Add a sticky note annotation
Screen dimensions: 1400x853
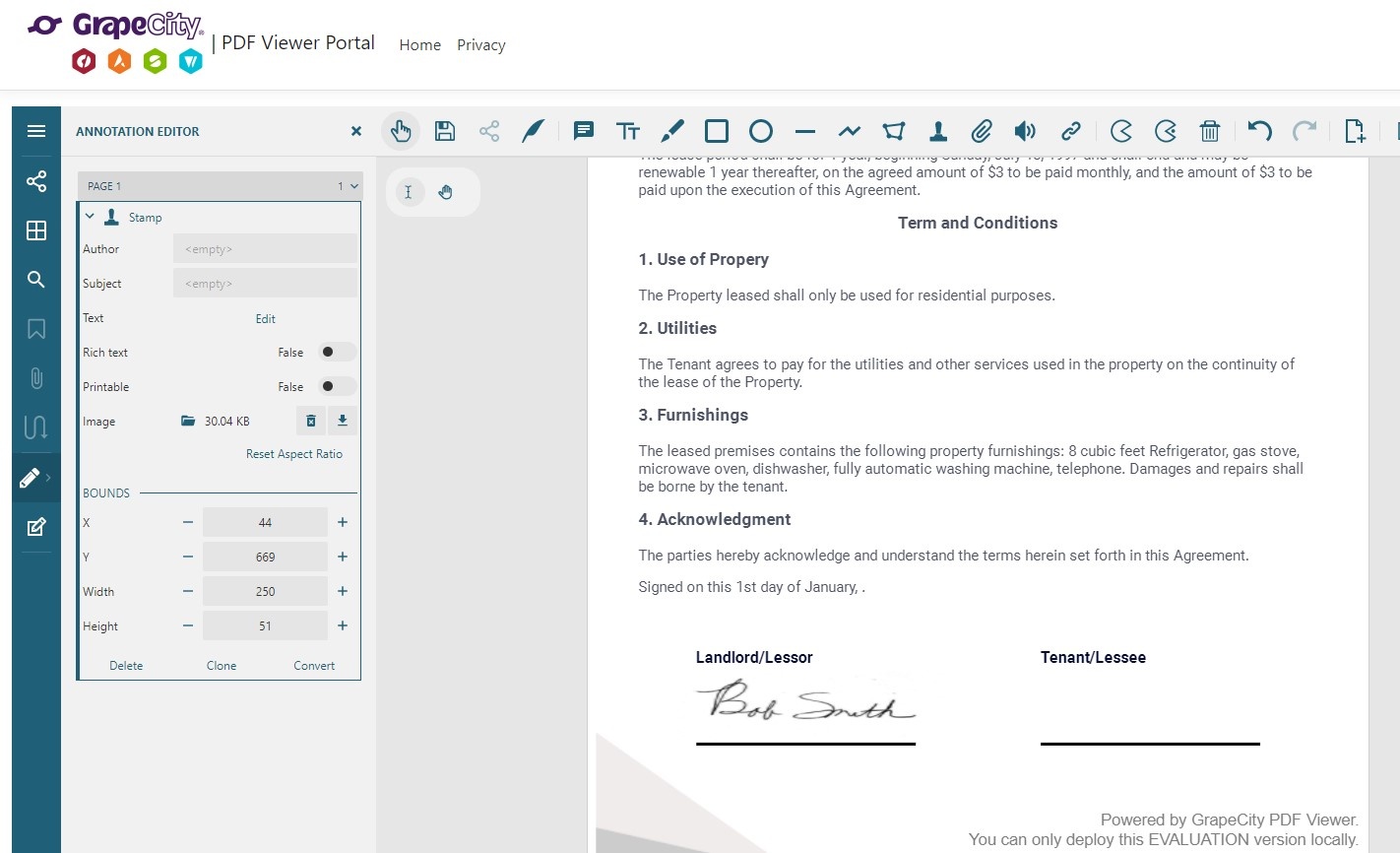(x=584, y=131)
